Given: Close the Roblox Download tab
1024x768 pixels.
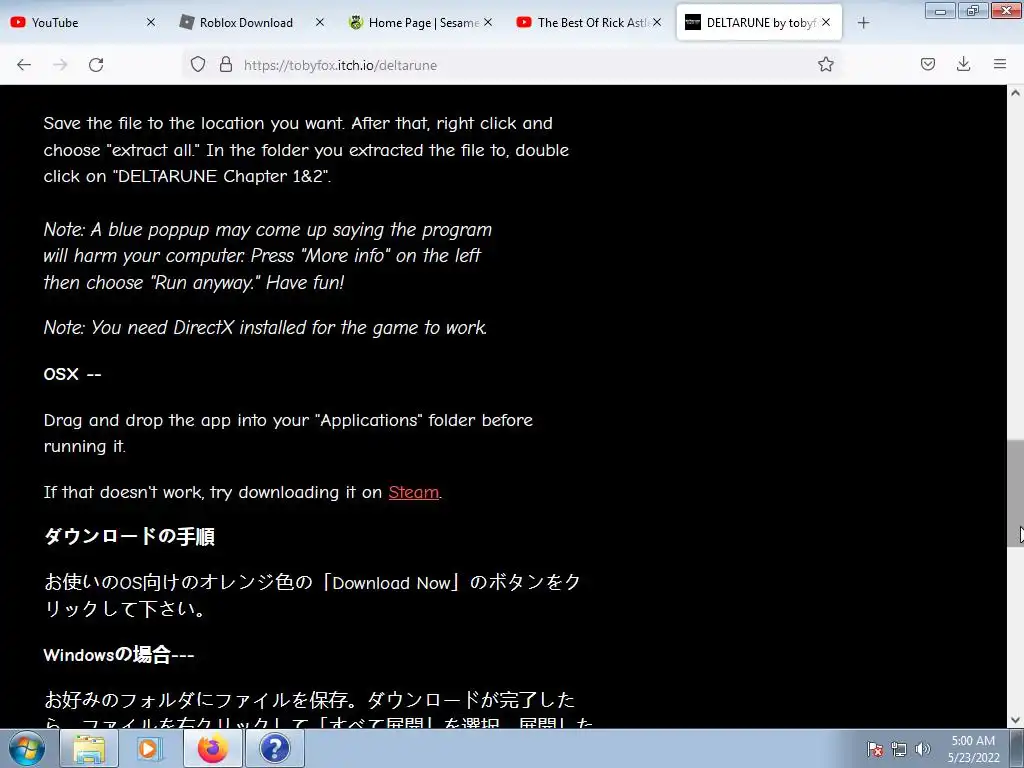Looking at the screenshot, I should [319, 22].
